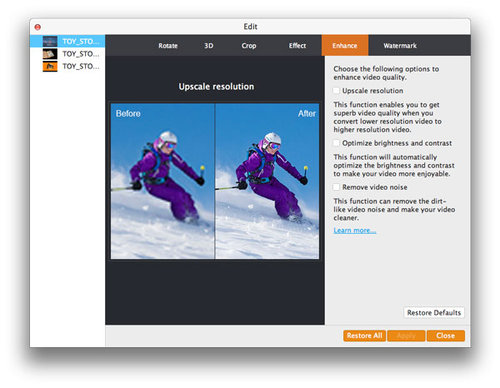Image resolution: width=500 pixels, height=388 pixels.
Task: Click the greyed Apply button
Action: coord(406,336)
